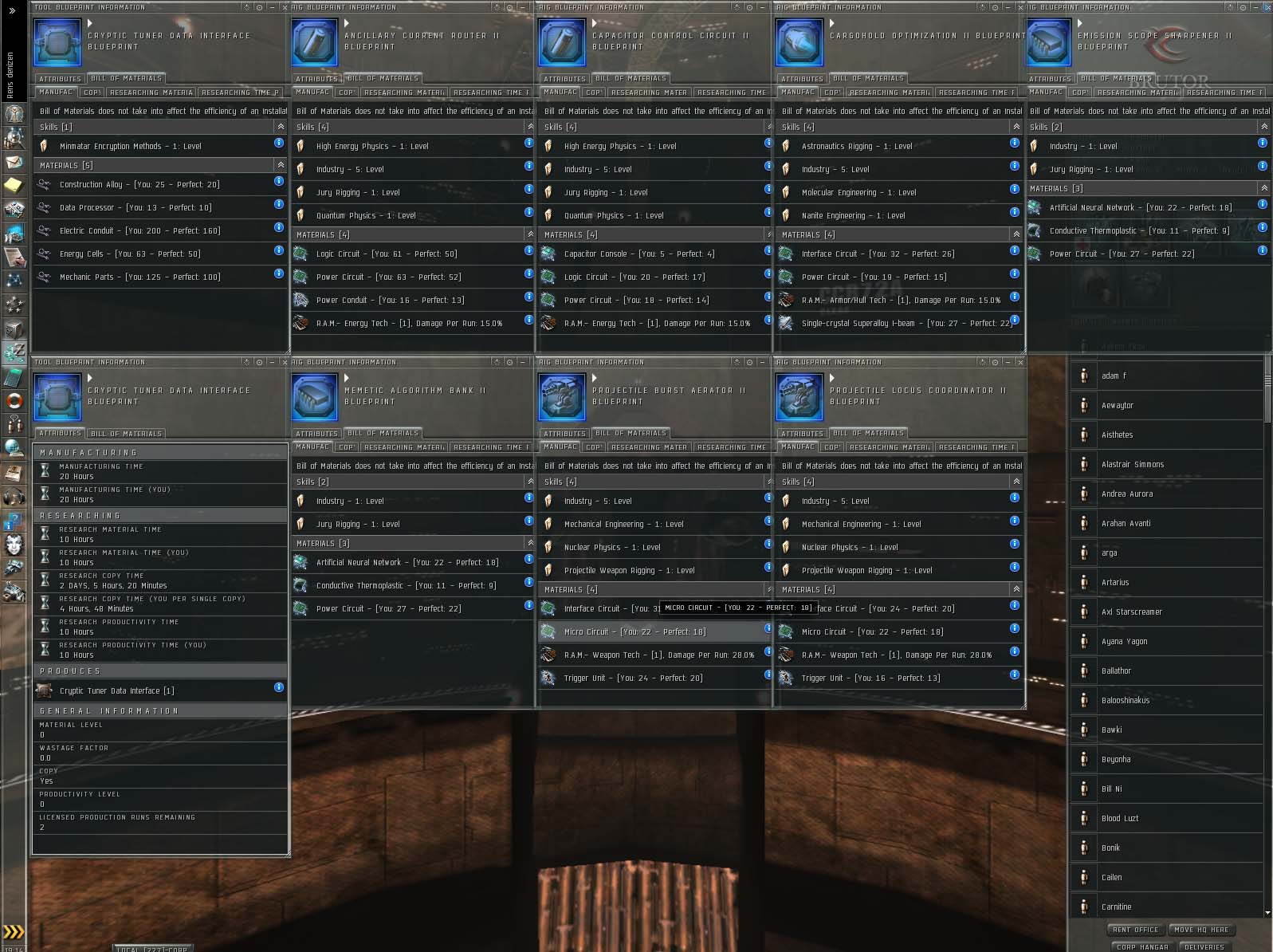This screenshot has height=952, width=1273.
Task: Open the yellow notepad sidebar icon
Action: point(14,186)
